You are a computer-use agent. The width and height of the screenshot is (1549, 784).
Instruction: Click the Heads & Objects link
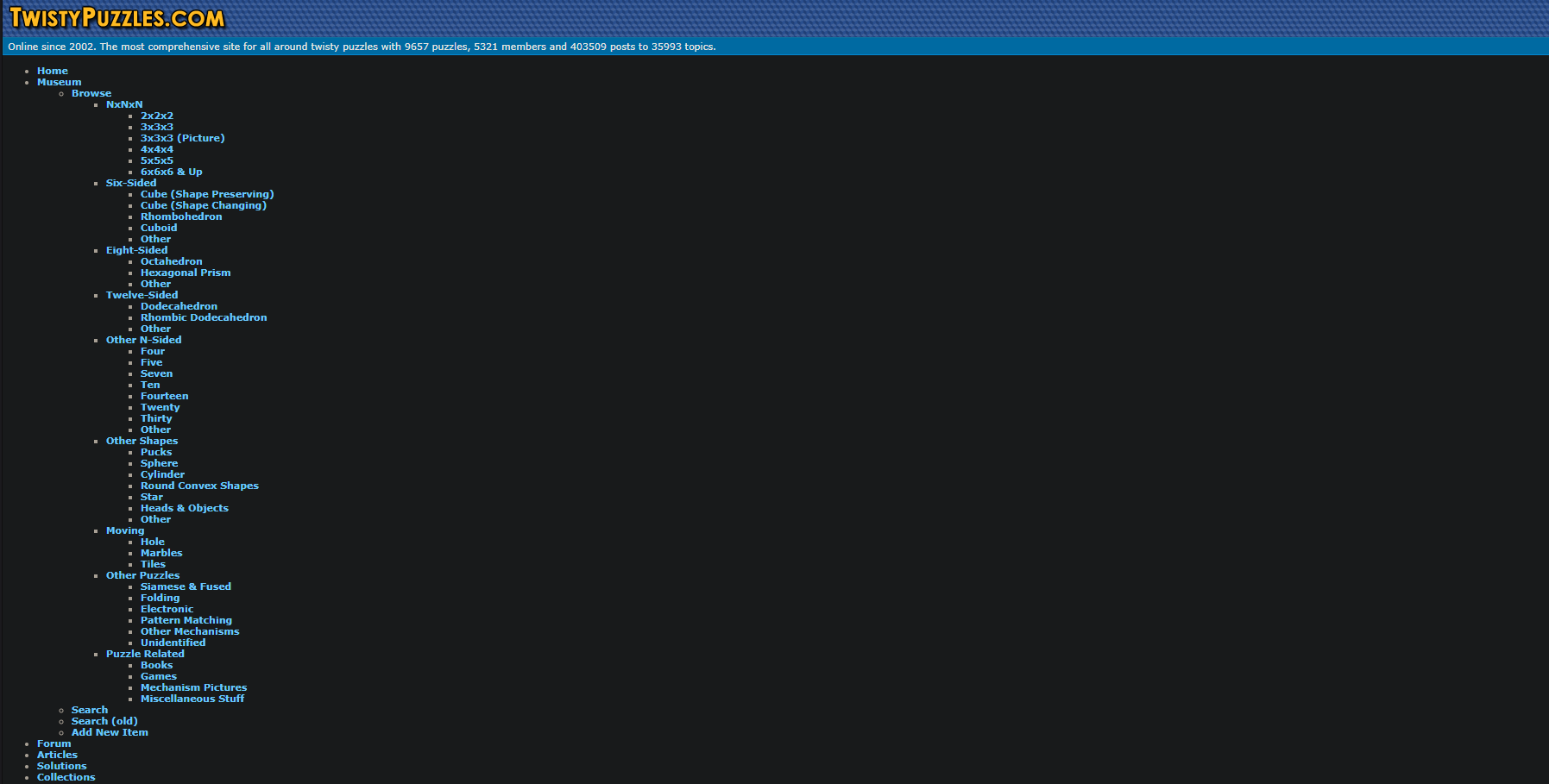pos(184,507)
